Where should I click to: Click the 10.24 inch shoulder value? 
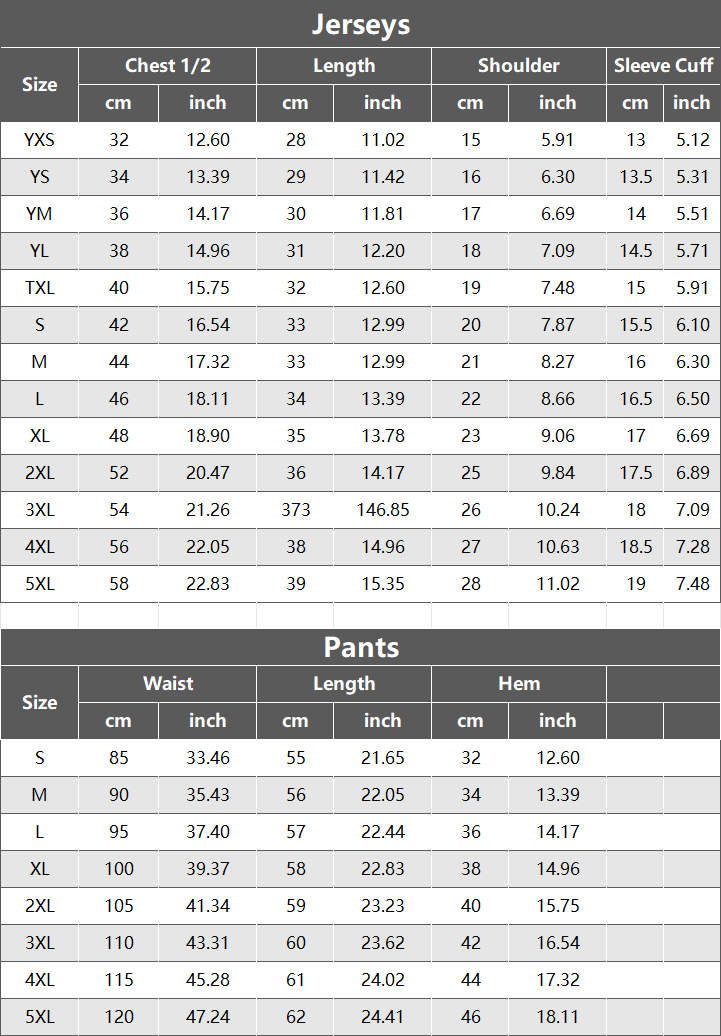557,510
